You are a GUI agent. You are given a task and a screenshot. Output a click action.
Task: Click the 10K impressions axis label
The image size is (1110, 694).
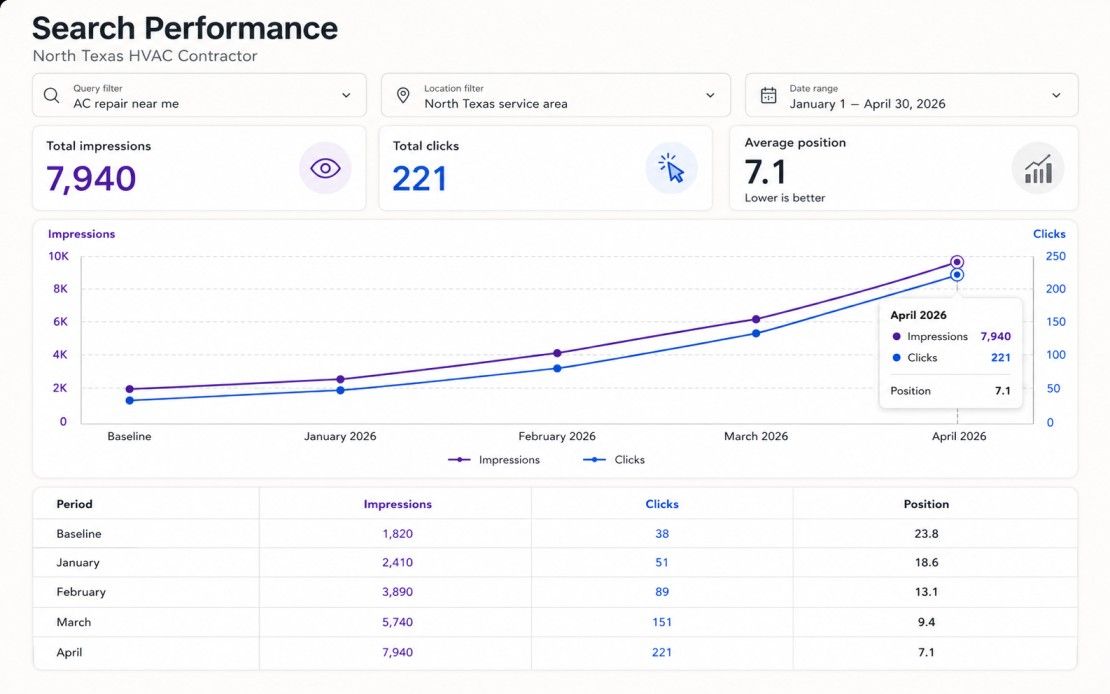tap(58, 256)
